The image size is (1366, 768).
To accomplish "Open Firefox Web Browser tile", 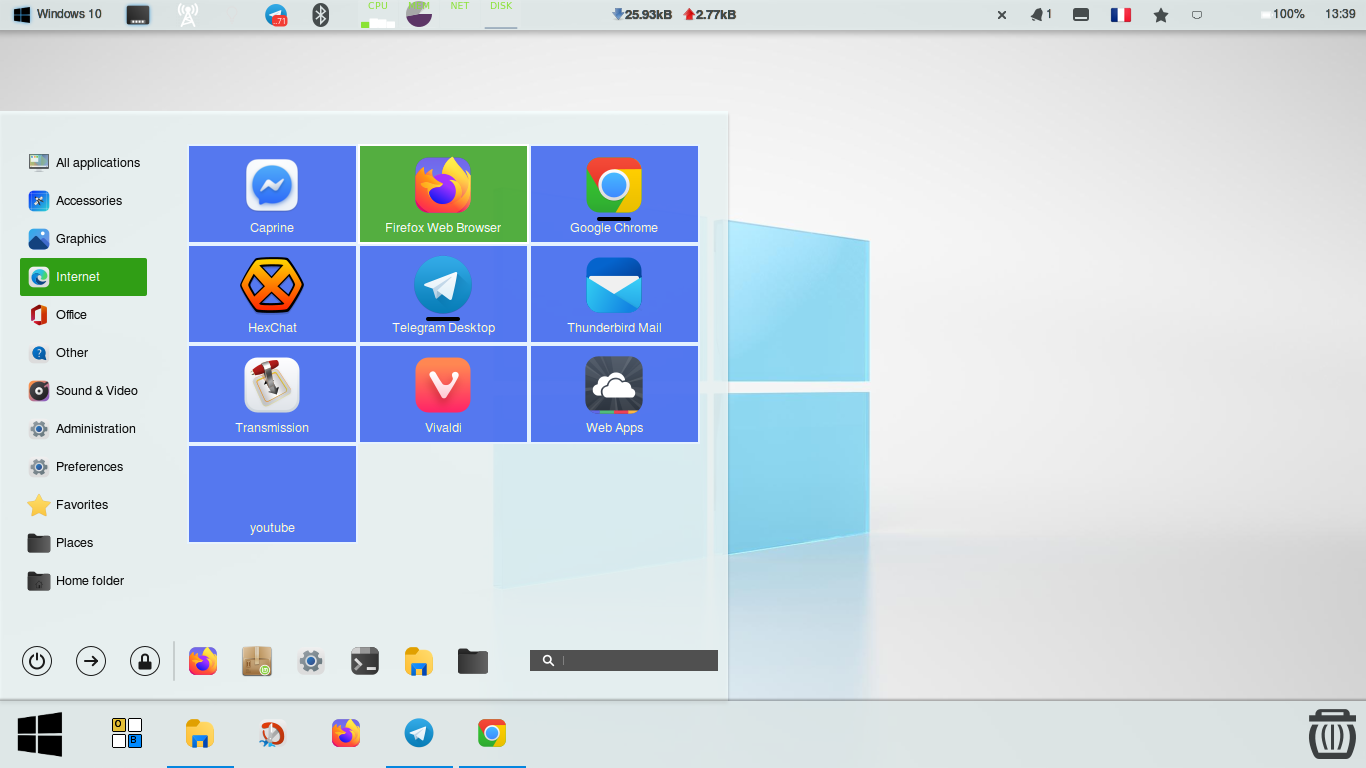I will (443, 194).
